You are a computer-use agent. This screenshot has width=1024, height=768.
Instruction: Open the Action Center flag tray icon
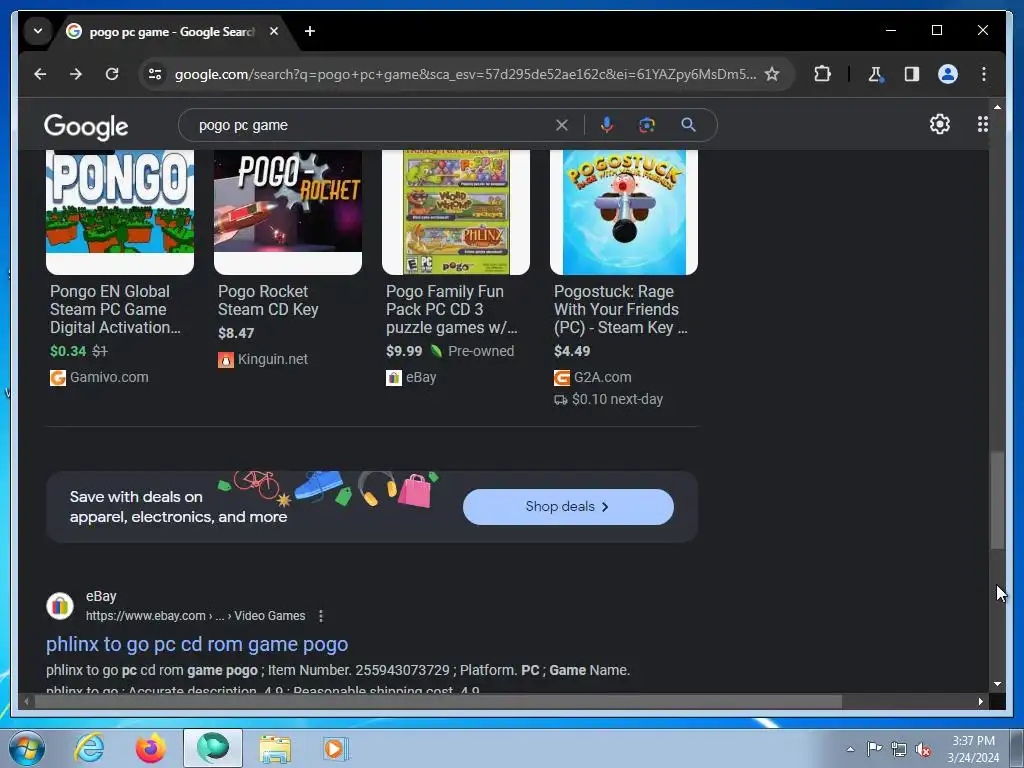tap(874, 749)
